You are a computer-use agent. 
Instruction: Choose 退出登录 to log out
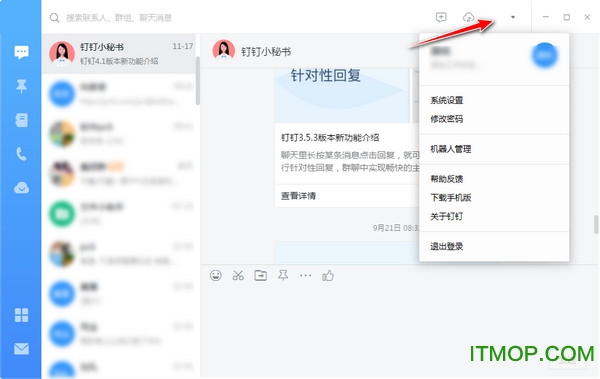[x=447, y=246]
